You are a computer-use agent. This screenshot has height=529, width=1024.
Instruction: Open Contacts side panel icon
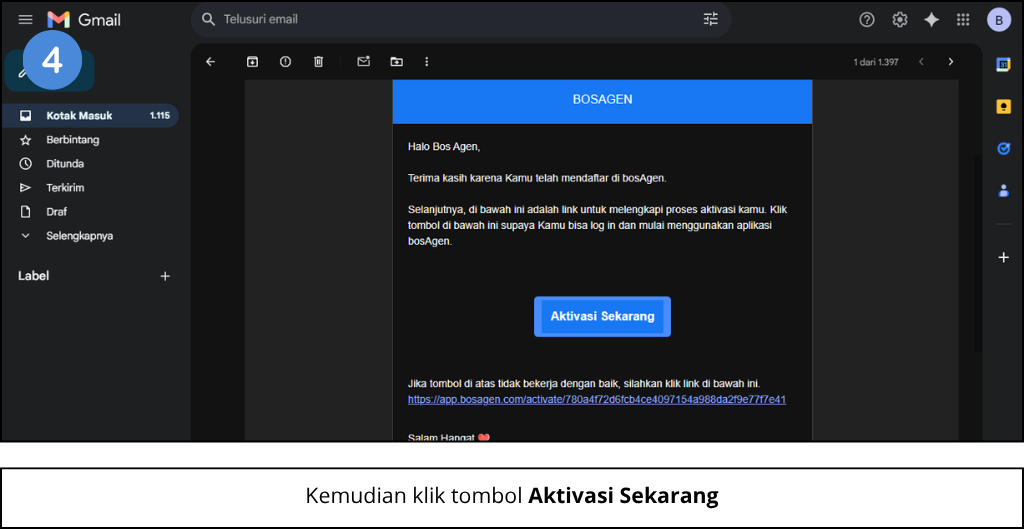tap(1003, 191)
